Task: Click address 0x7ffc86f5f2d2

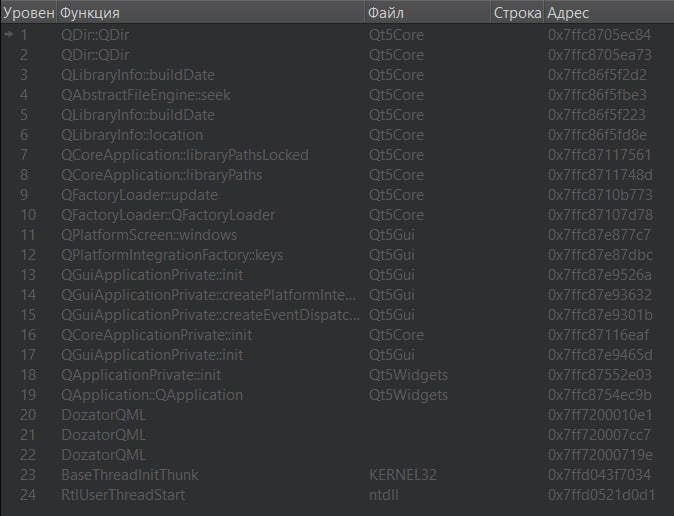Action: (x=597, y=75)
